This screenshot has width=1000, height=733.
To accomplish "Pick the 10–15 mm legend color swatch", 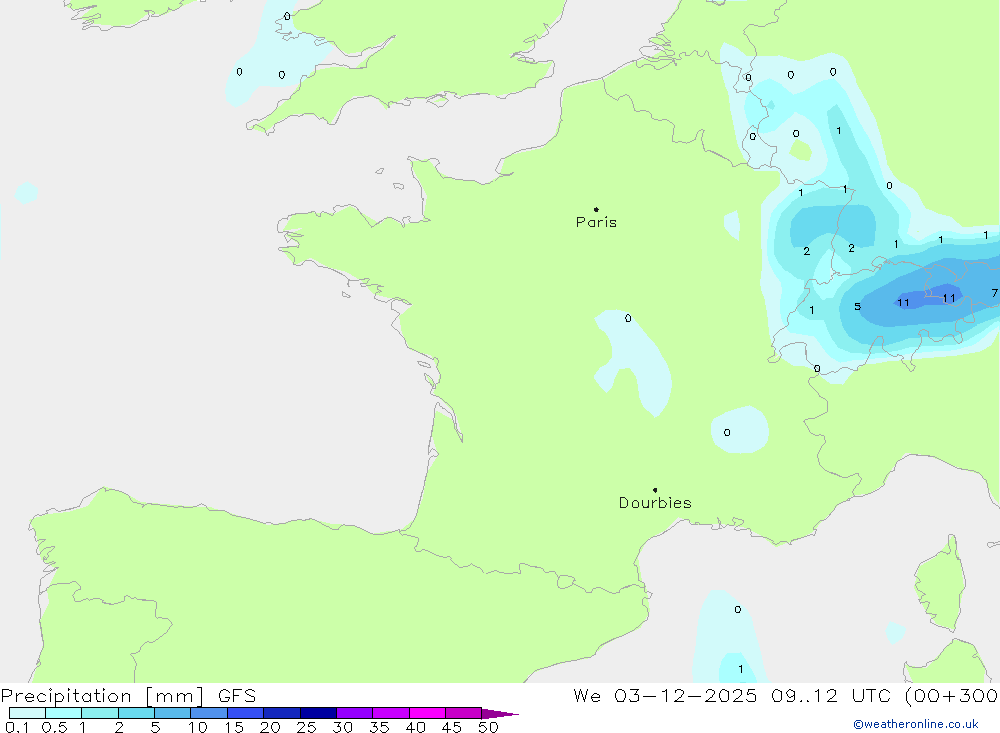I will coord(209,713).
